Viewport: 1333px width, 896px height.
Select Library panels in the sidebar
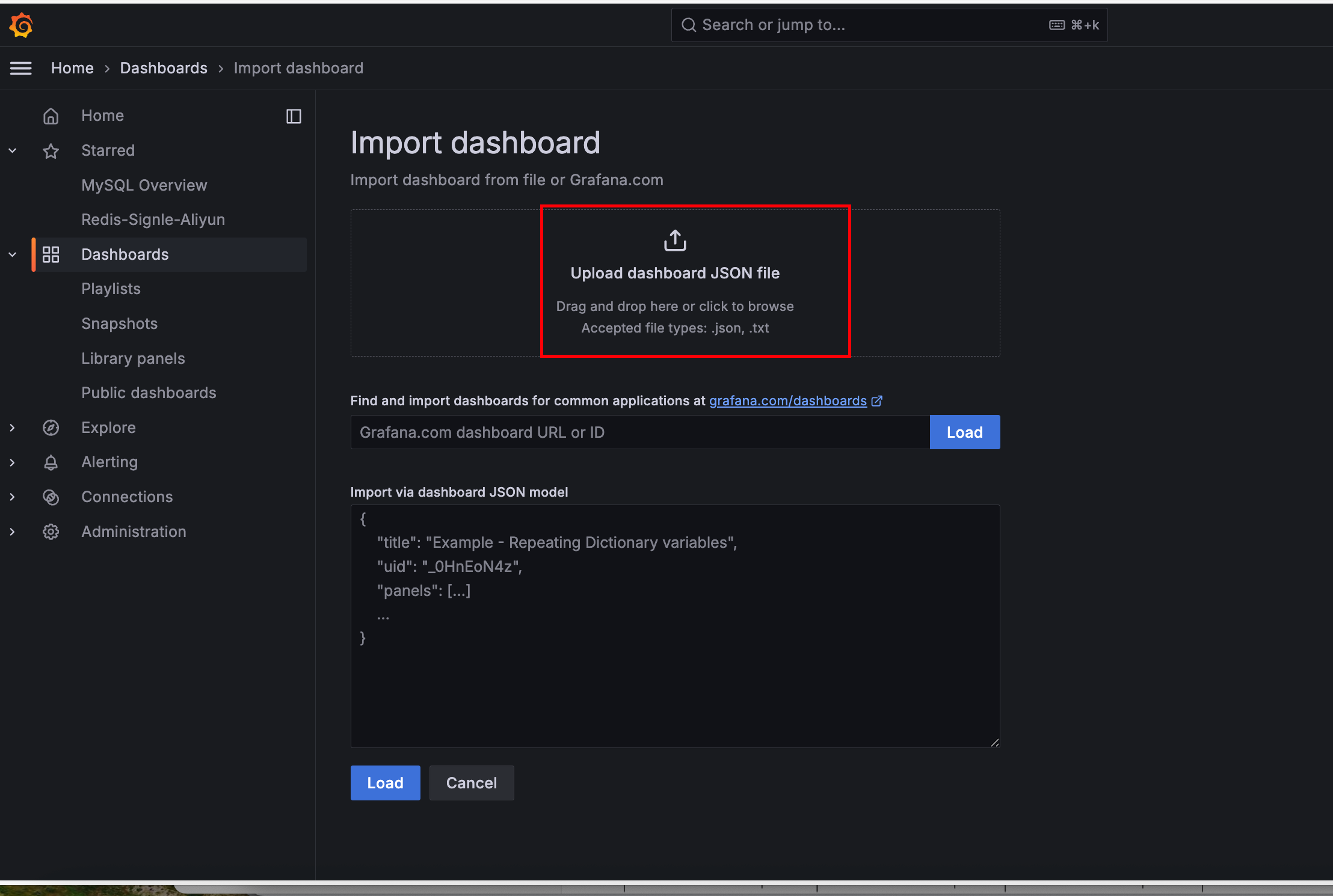click(x=133, y=358)
